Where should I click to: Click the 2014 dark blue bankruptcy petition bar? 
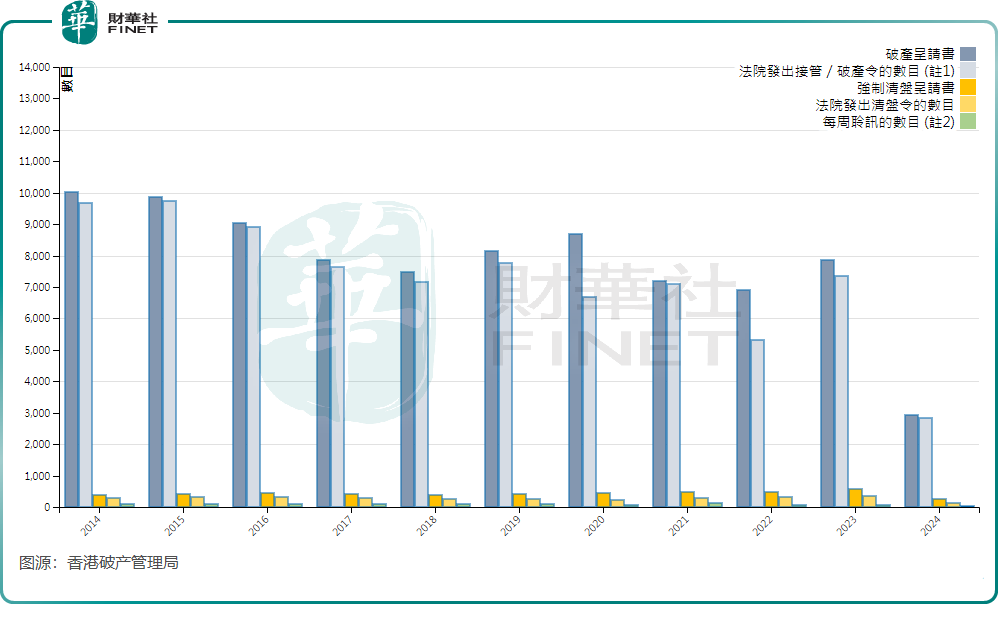(x=71, y=349)
